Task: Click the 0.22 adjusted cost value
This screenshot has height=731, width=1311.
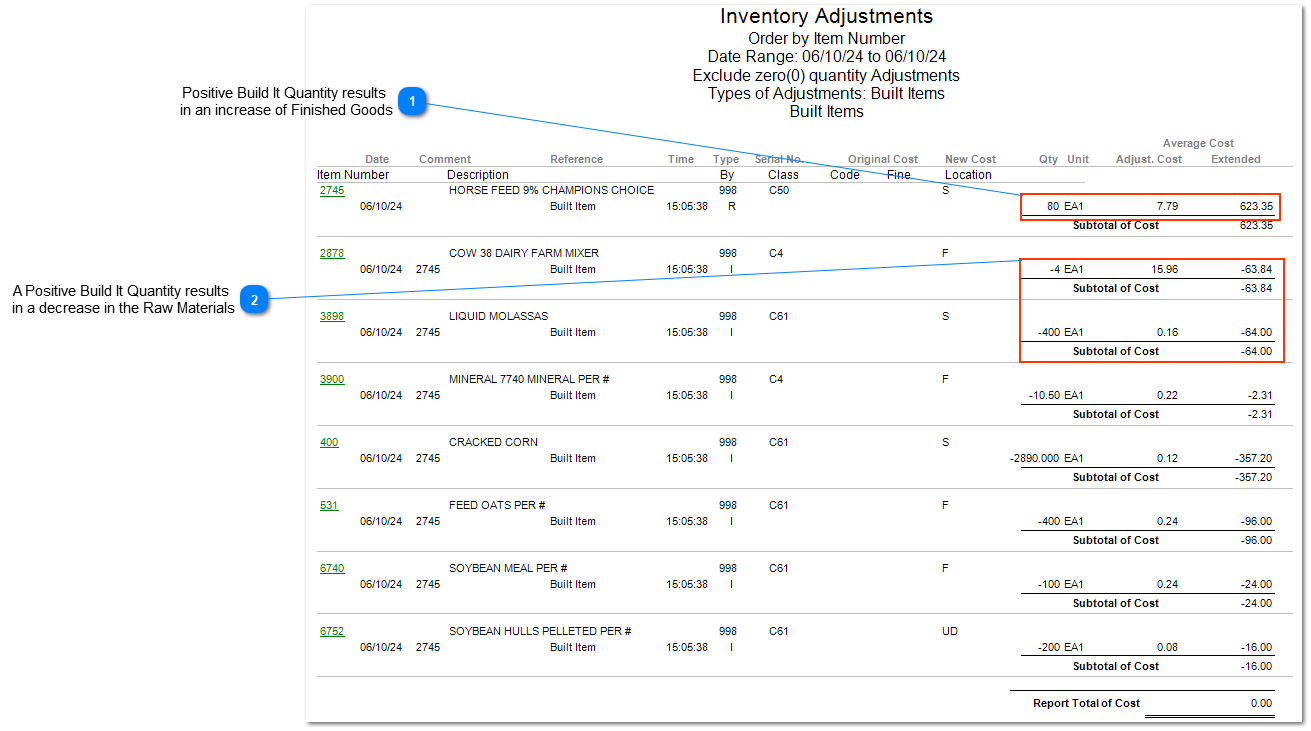Action: [x=1167, y=395]
